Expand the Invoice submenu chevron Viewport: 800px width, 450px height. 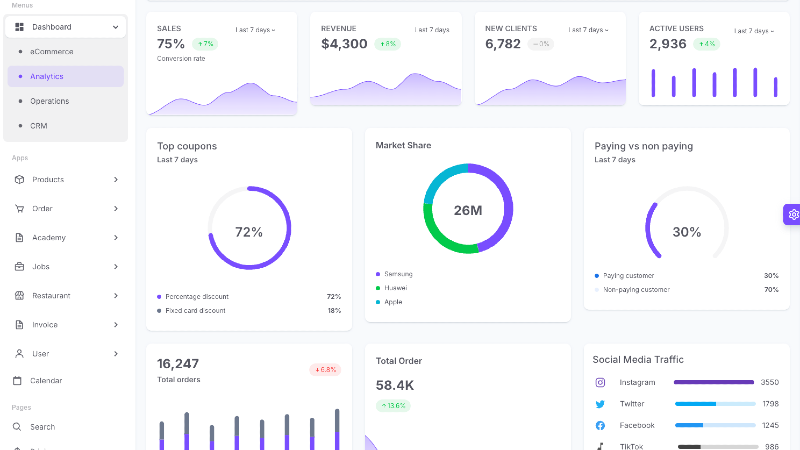coord(115,325)
